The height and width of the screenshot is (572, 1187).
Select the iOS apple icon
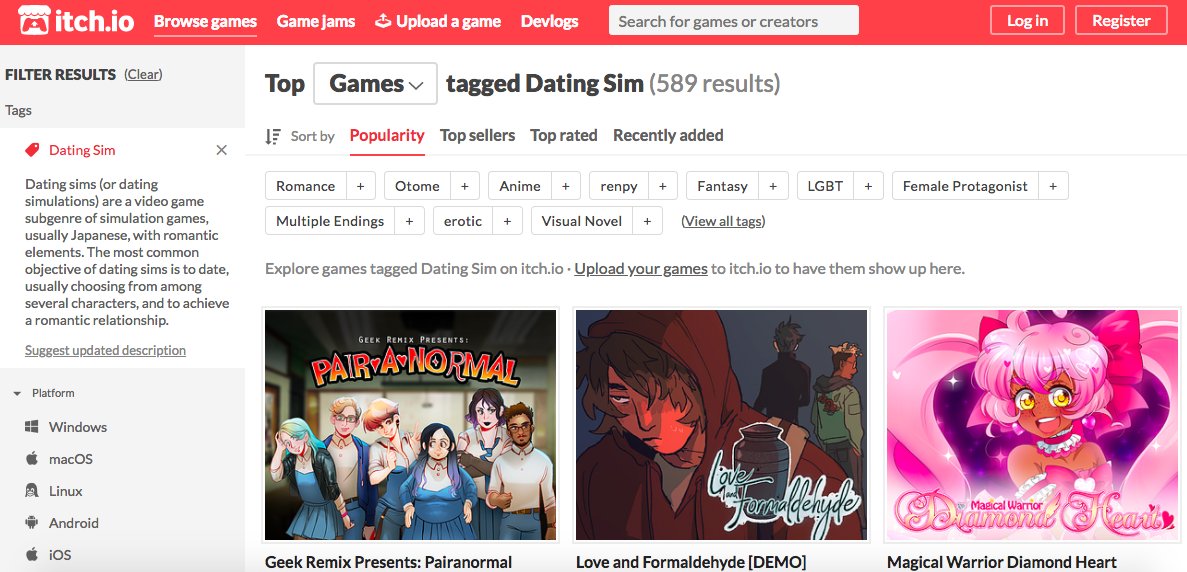(32, 554)
